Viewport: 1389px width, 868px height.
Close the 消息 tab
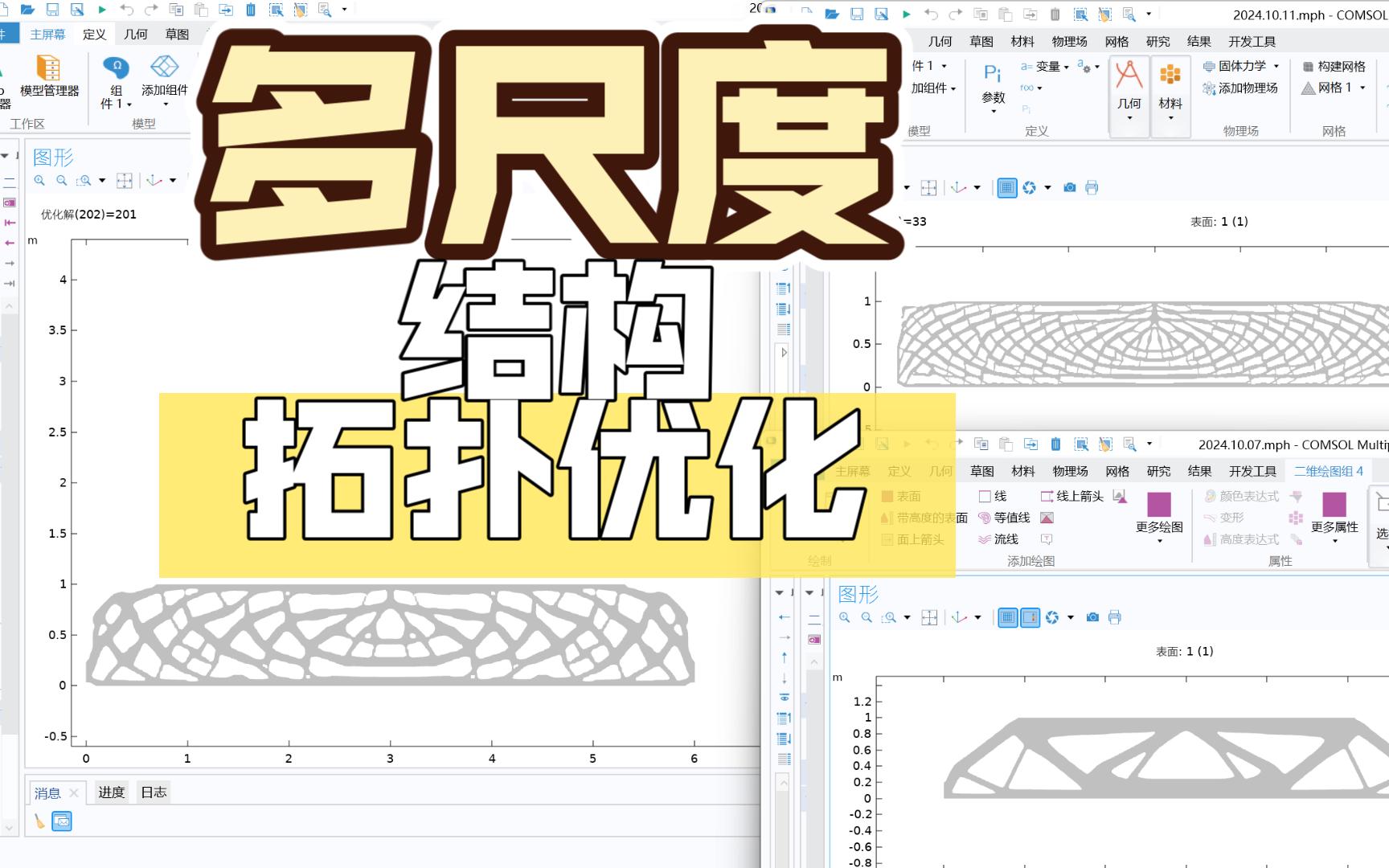[74, 793]
